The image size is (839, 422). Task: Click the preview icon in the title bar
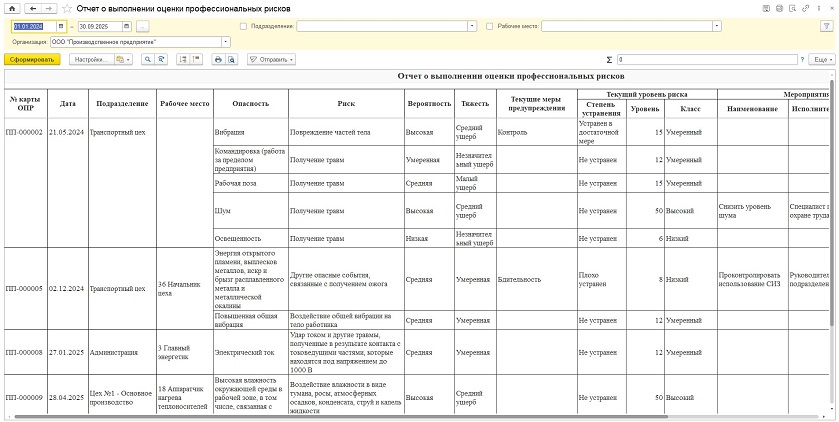point(792,9)
